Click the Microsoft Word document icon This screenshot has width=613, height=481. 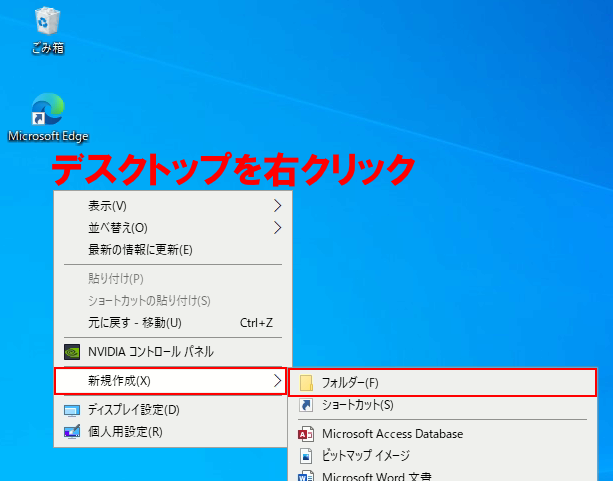click(x=306, y=476)
